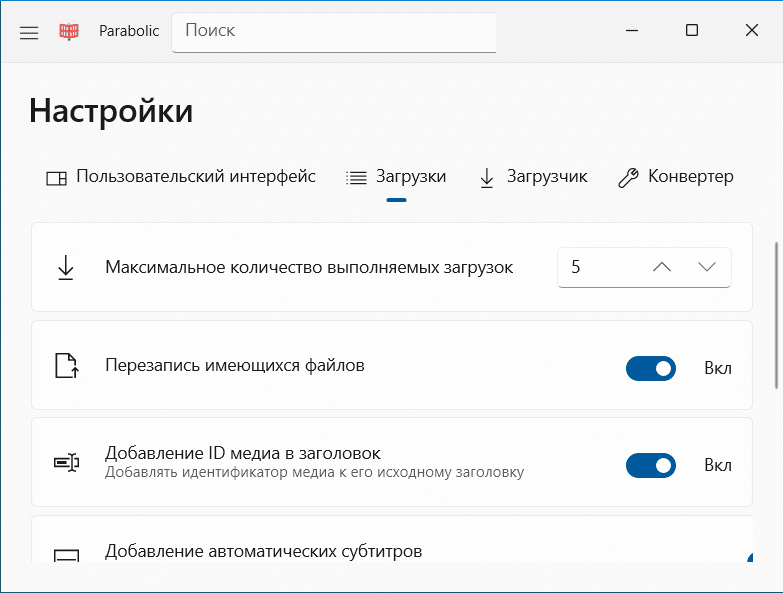The width and height of the screenshot is (783, 593).
Task: Maximize the Parabolic window
Action: click(692, 31)
